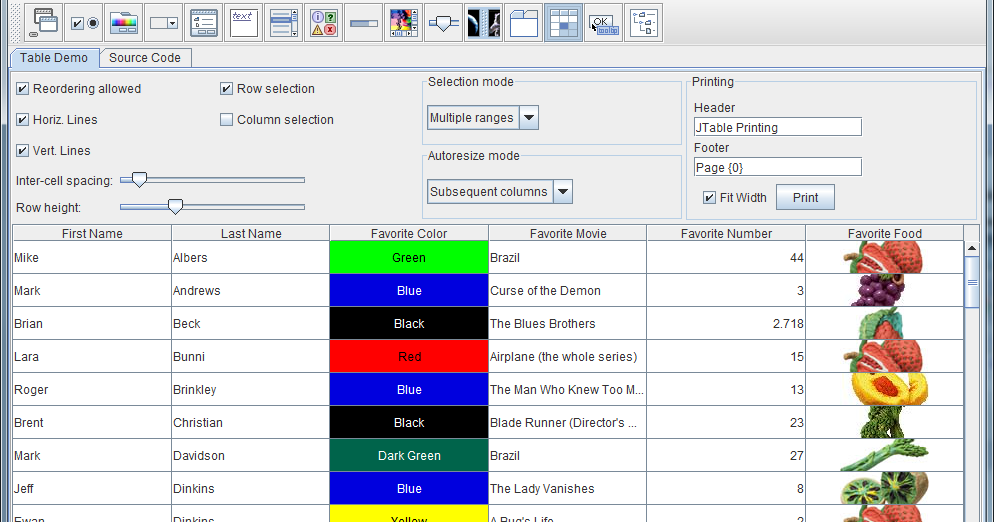The height and width of the screenshot is (522, 994).
Task: Open the List demo toolbar icon
Action: (283, 23)
